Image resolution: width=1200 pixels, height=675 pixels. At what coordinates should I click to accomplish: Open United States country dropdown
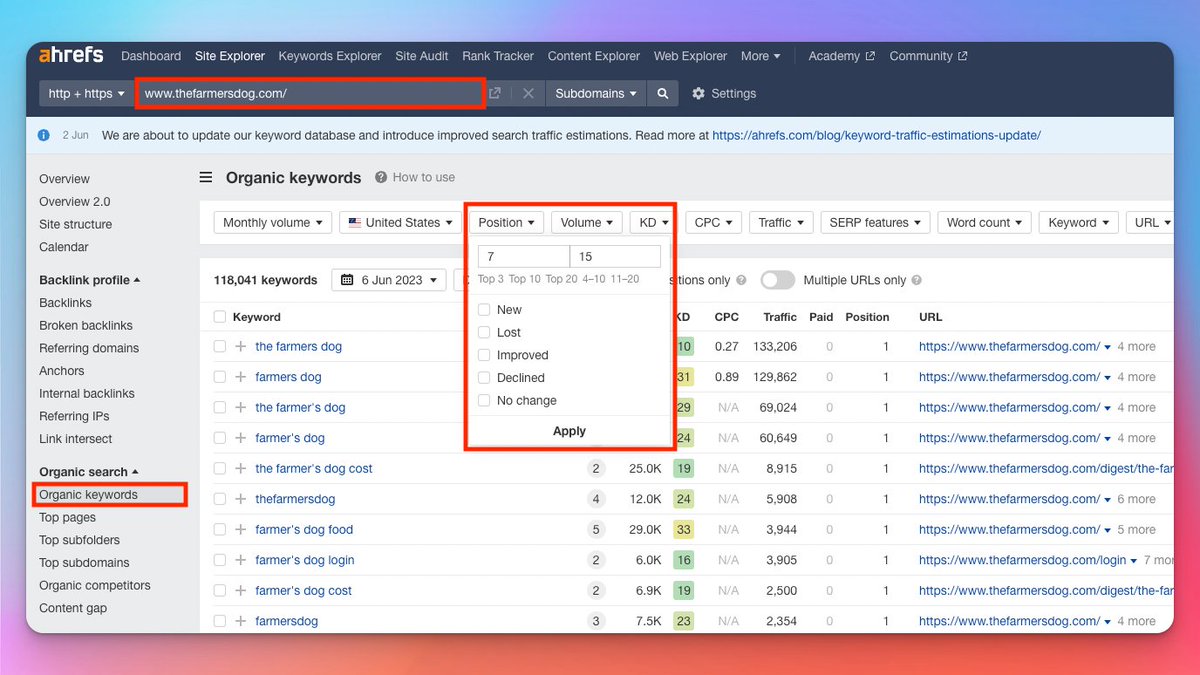point(400,222)
